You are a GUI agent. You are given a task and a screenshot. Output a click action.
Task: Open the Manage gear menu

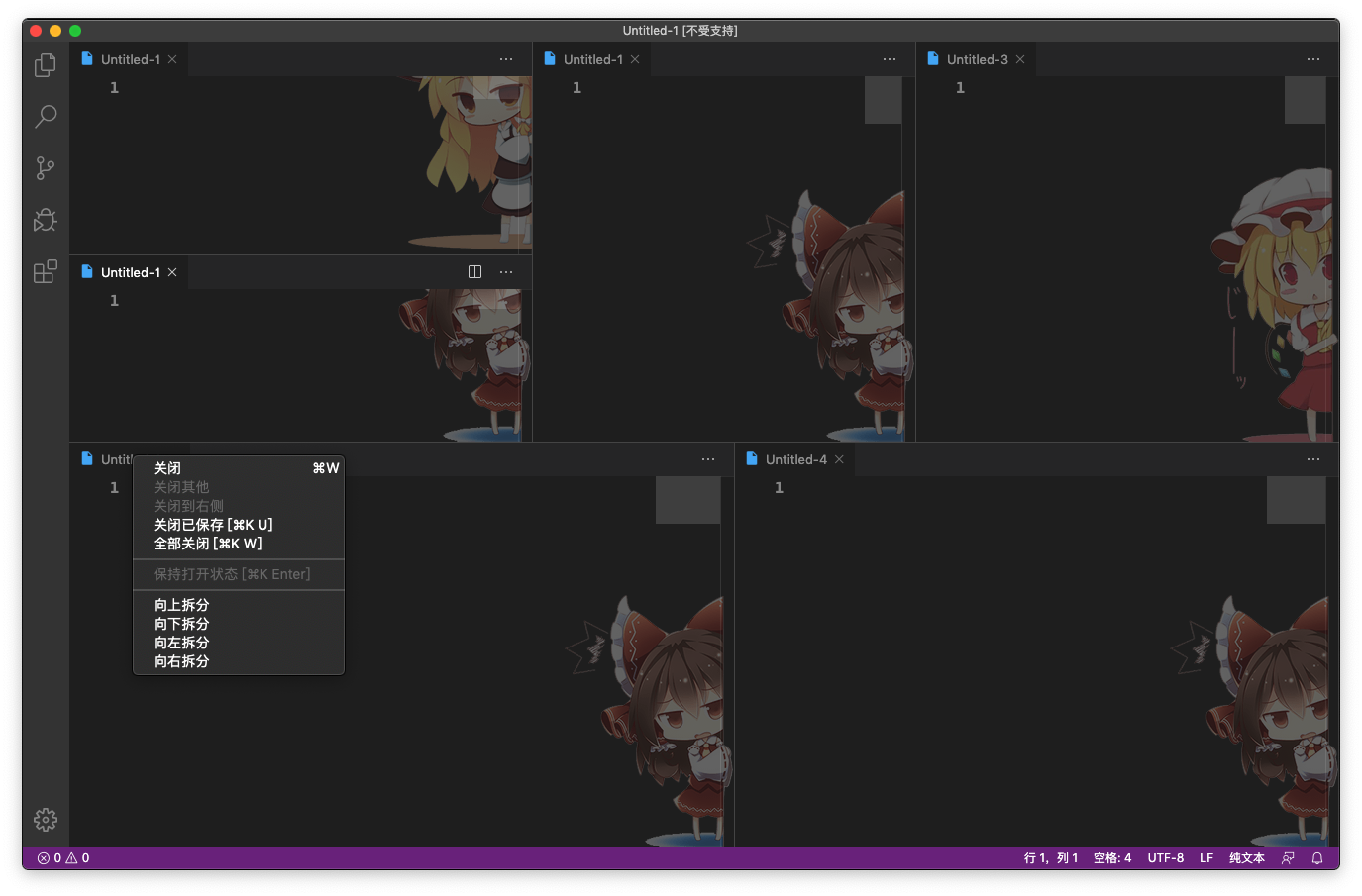pyautogui.click(x=46, y=820)
